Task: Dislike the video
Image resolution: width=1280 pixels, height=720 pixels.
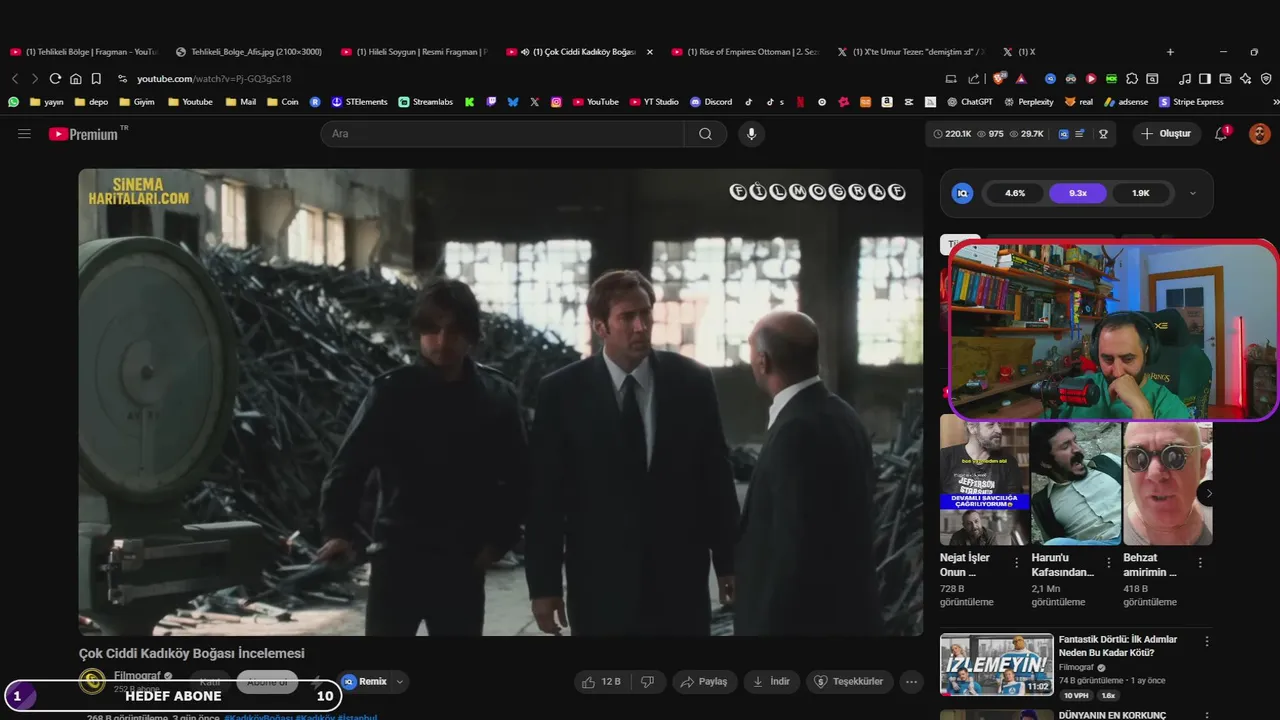Action: 647,682
